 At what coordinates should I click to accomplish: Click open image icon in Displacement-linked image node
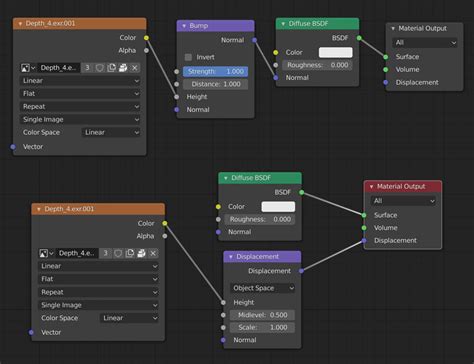coord(141,253)
